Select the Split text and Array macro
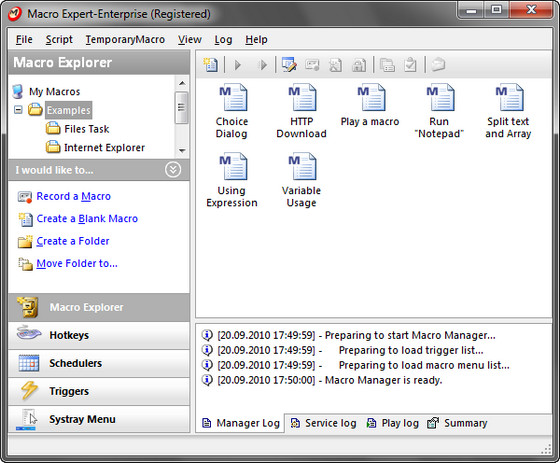This screenshot has width=560, height=463. (508, 111)
